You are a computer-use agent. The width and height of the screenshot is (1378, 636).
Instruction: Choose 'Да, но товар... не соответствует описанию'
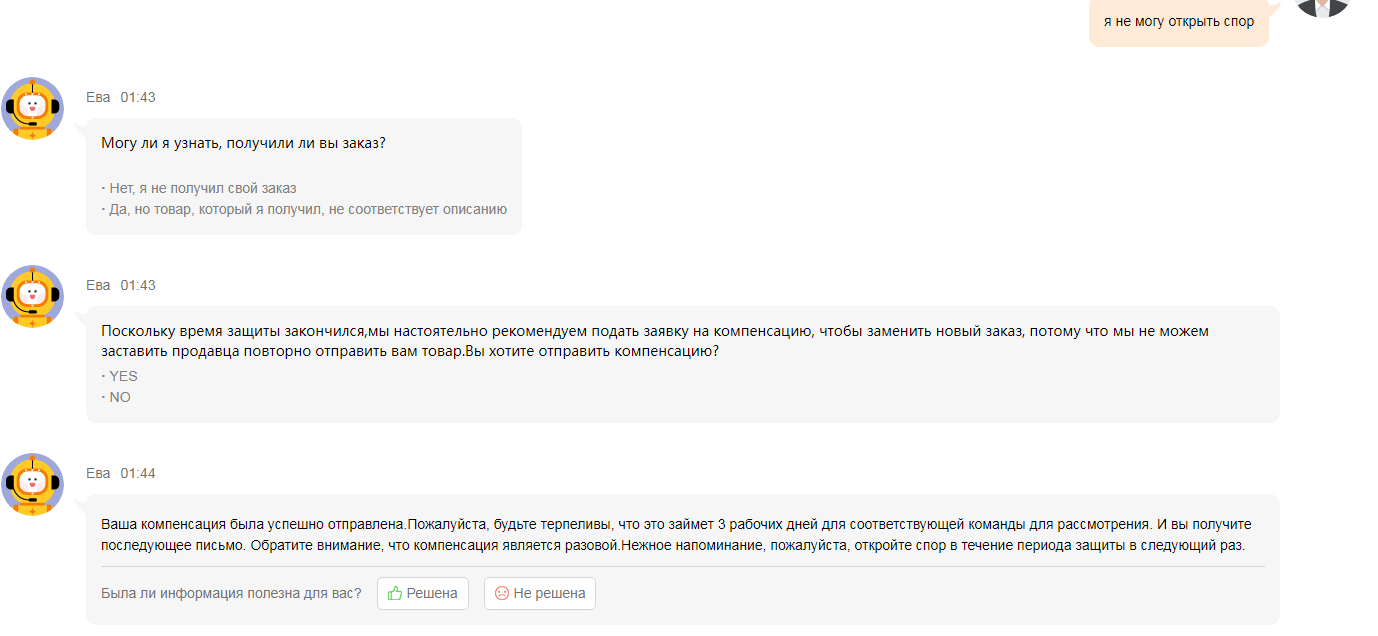(x=304, y=209)
